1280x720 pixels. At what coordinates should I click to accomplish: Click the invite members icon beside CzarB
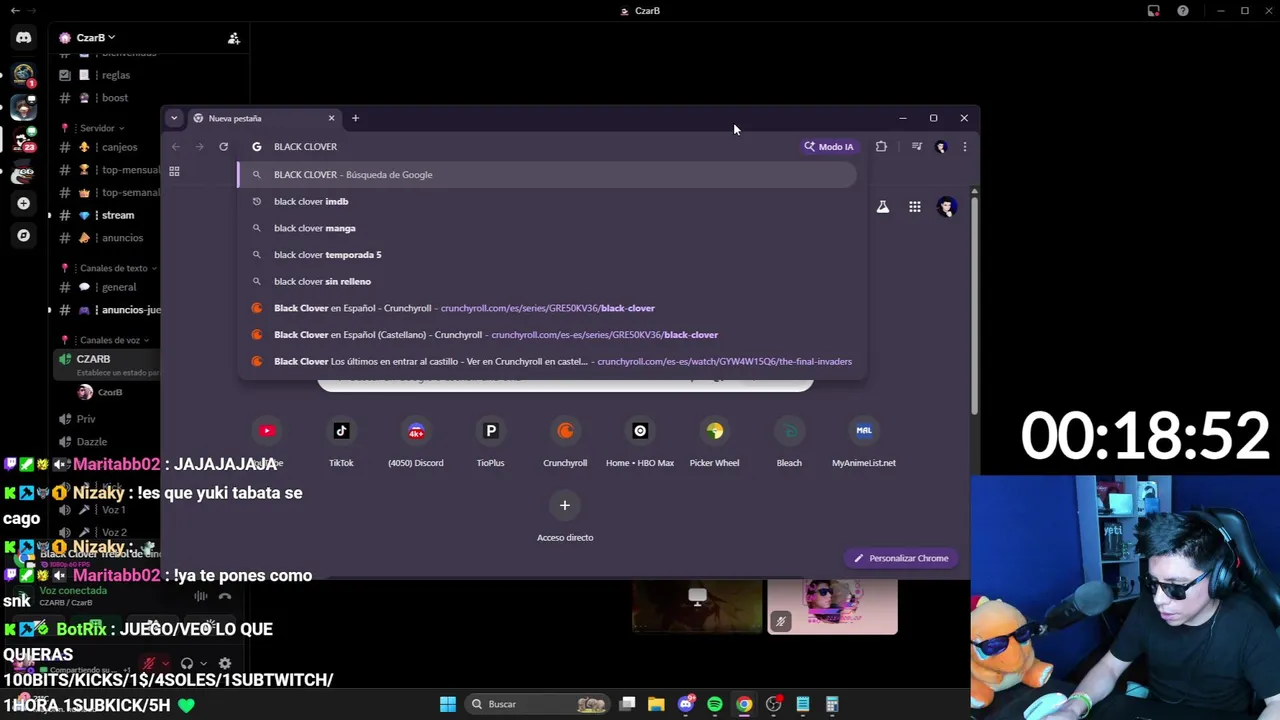233,38
